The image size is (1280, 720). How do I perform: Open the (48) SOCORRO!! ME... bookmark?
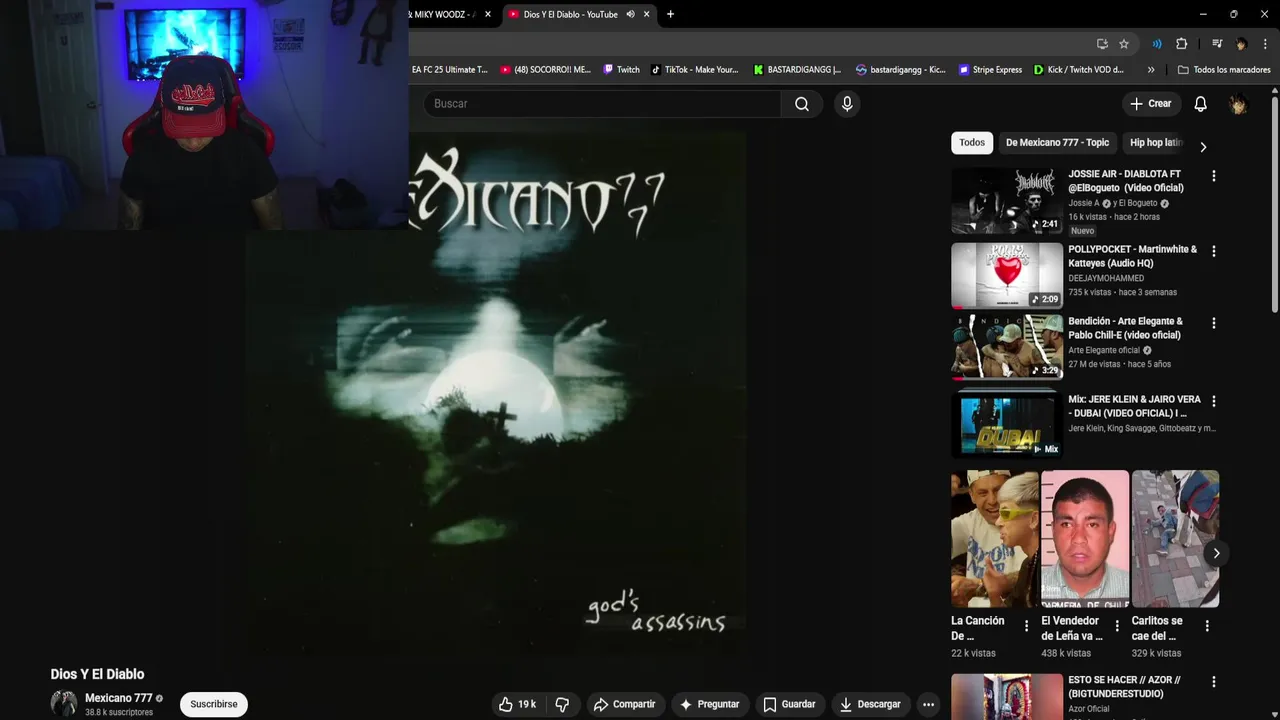[x=546, y=70]
